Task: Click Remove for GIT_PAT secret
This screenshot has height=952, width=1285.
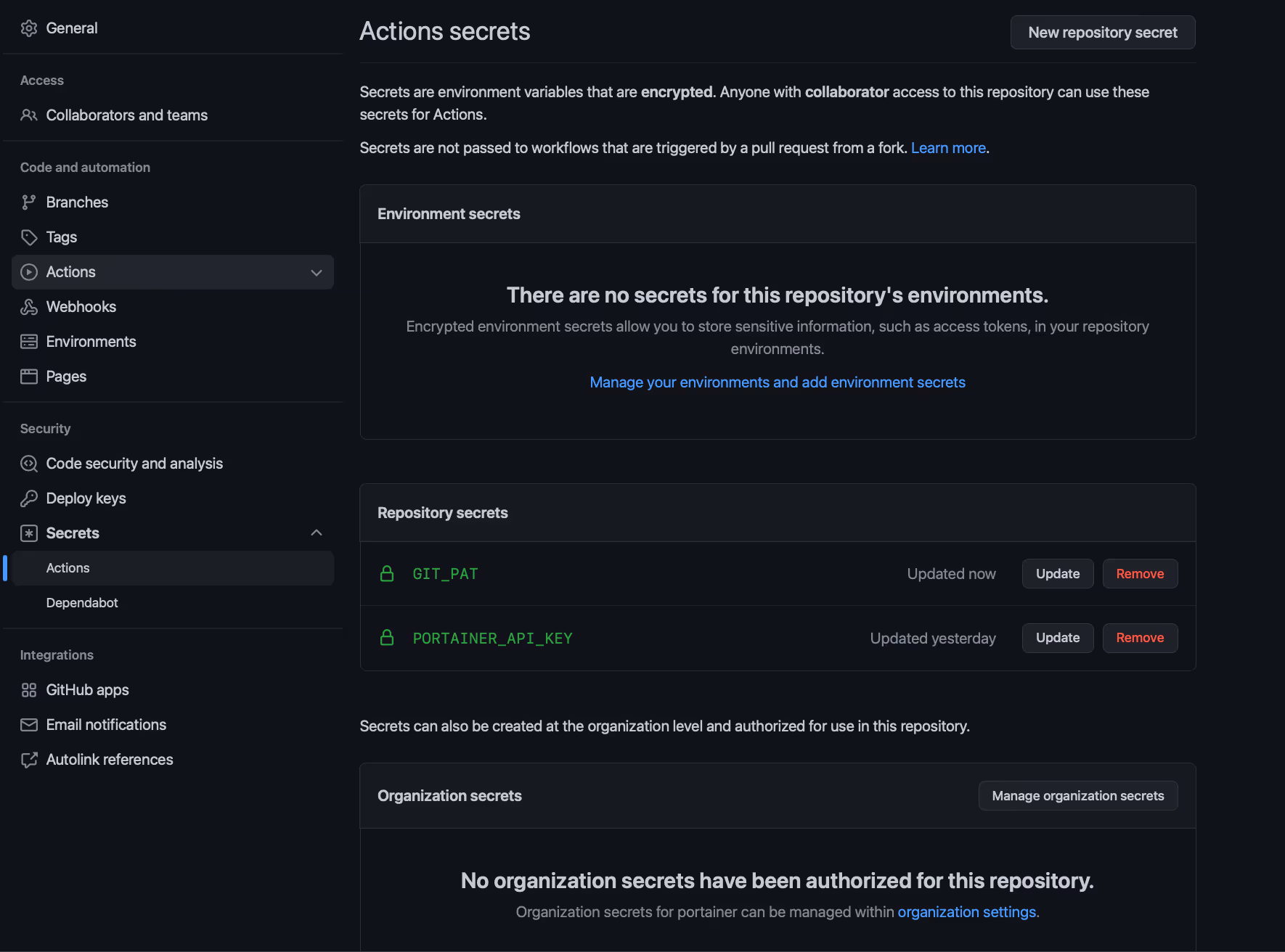Action: click(1140, 574)
